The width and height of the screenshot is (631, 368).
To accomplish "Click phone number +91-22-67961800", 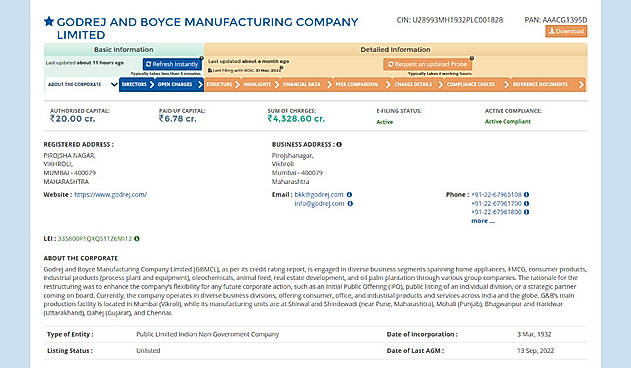I will click(x=497, y=212).
